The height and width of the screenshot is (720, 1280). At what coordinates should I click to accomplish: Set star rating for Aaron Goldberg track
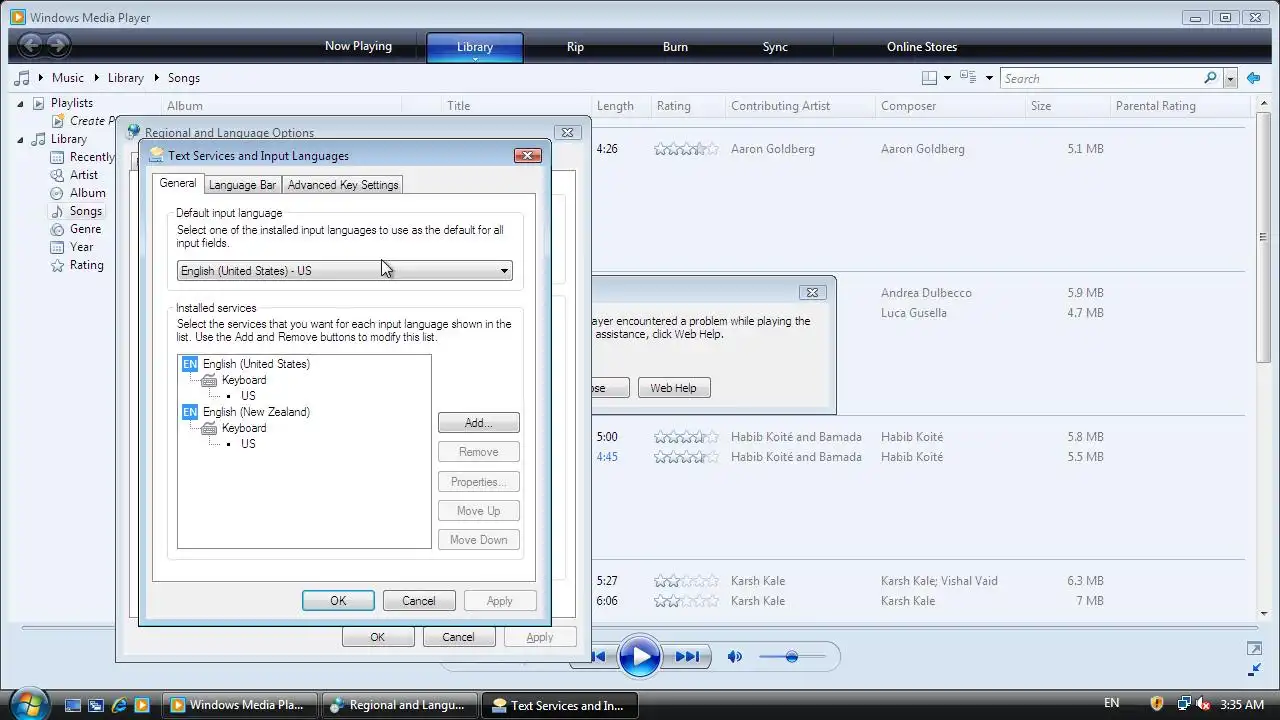coord(686,149)
